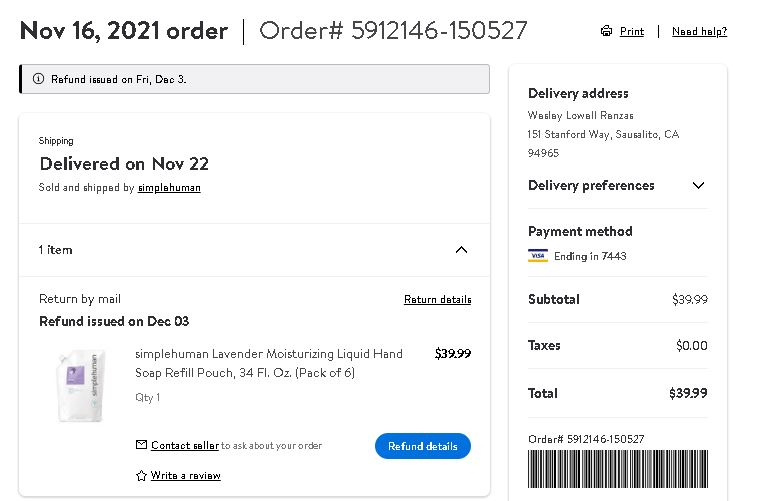Click the envelope icon beside Contact seller
Viewport: 783px width, 501px height.
[141, 445]
